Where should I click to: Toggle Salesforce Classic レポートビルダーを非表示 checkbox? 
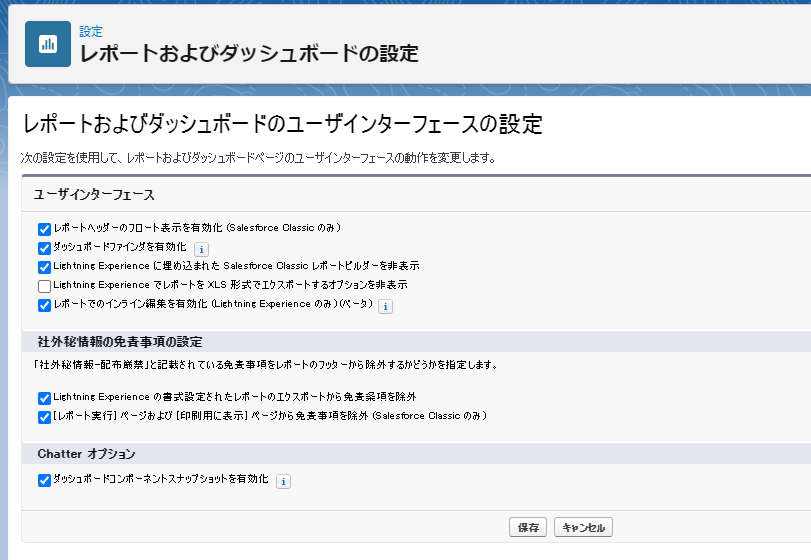coord(44,267)
